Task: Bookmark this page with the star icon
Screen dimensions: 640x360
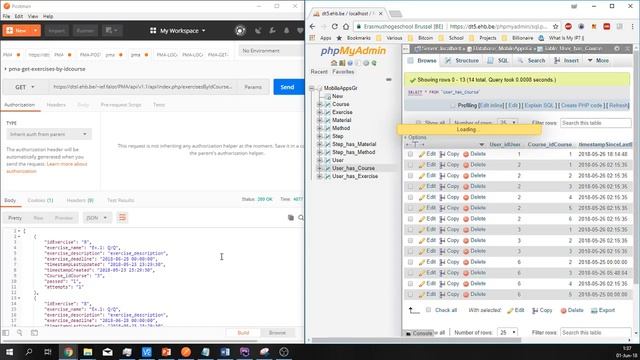Action: click(x=556, y=27)
